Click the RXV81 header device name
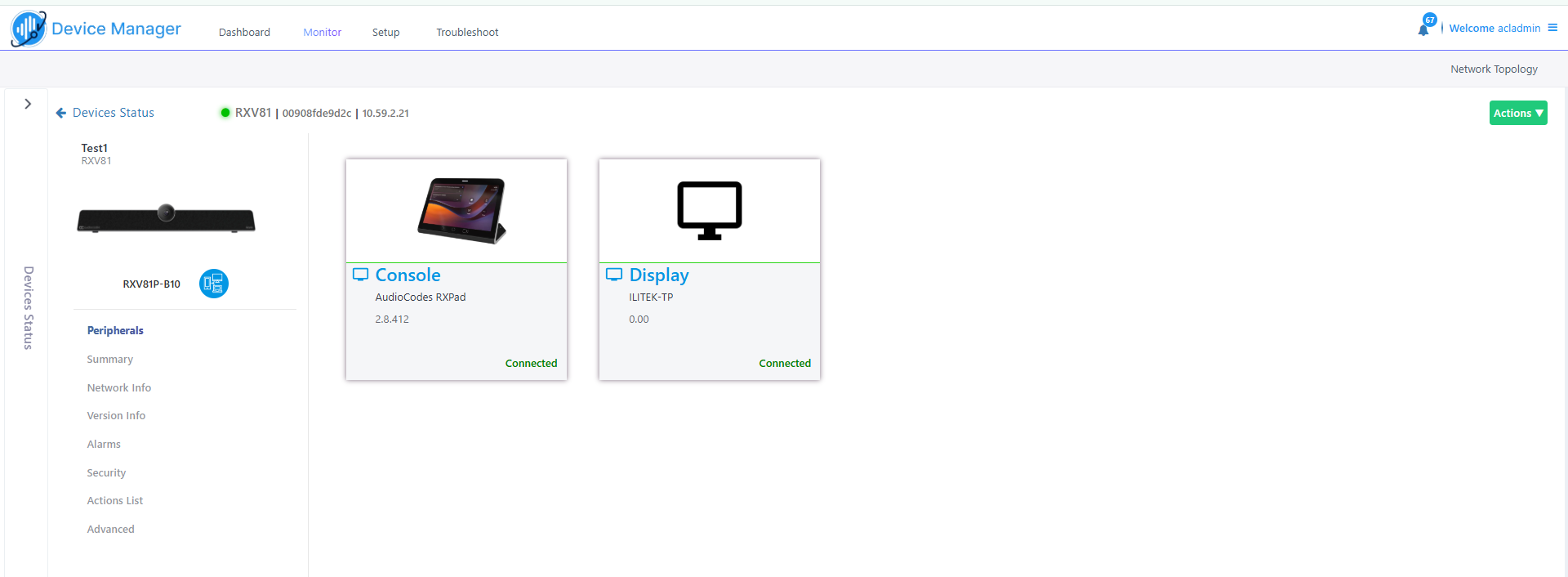The image size is (1568, 577). tap(253, 113)
